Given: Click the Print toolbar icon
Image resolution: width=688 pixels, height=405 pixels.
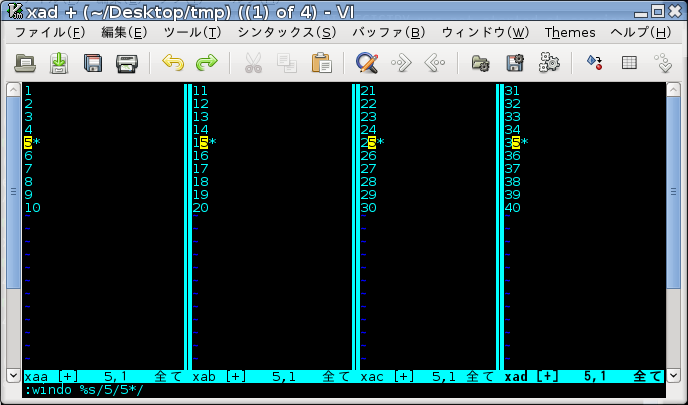Looking at the screenshot, I should (x=127, y=63).
